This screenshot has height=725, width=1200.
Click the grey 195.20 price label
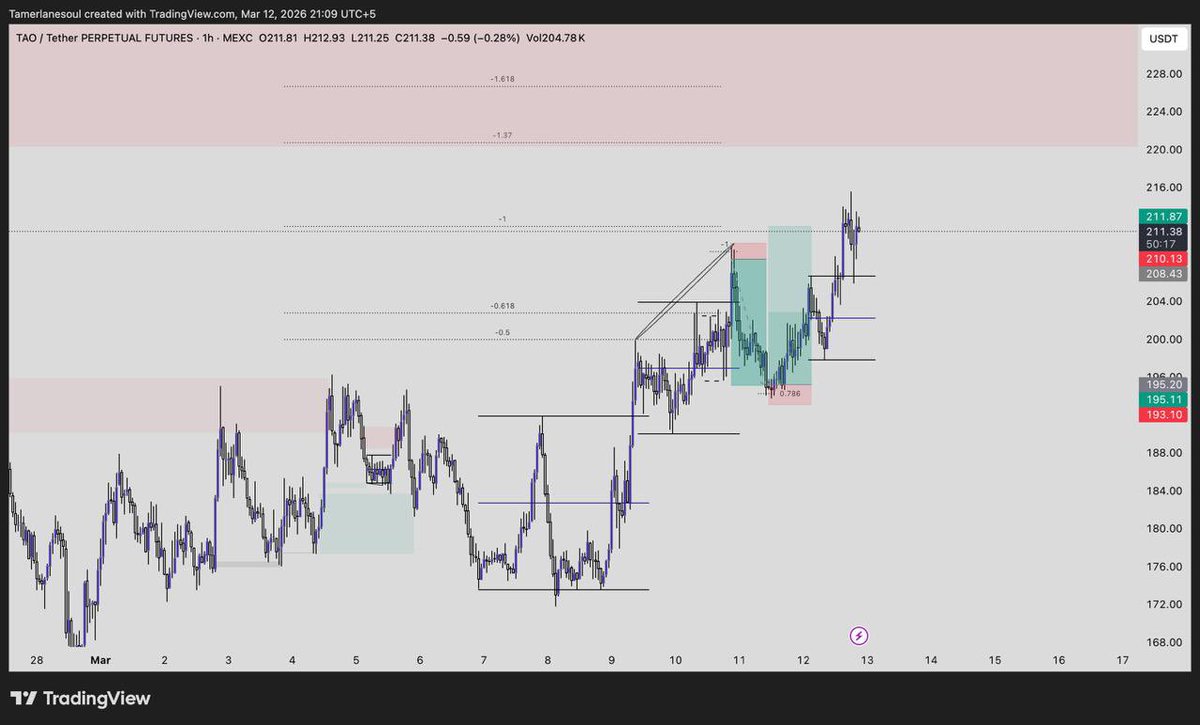1163,384
